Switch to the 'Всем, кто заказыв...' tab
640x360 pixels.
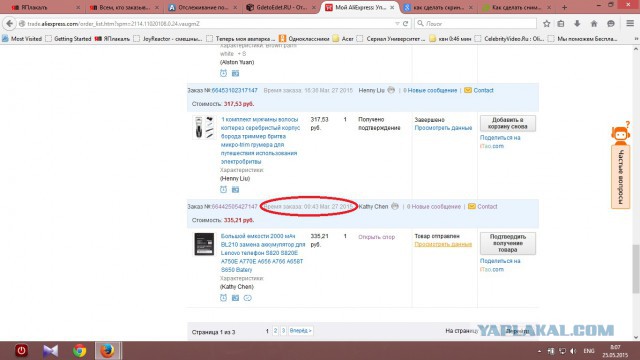point(124,7)
